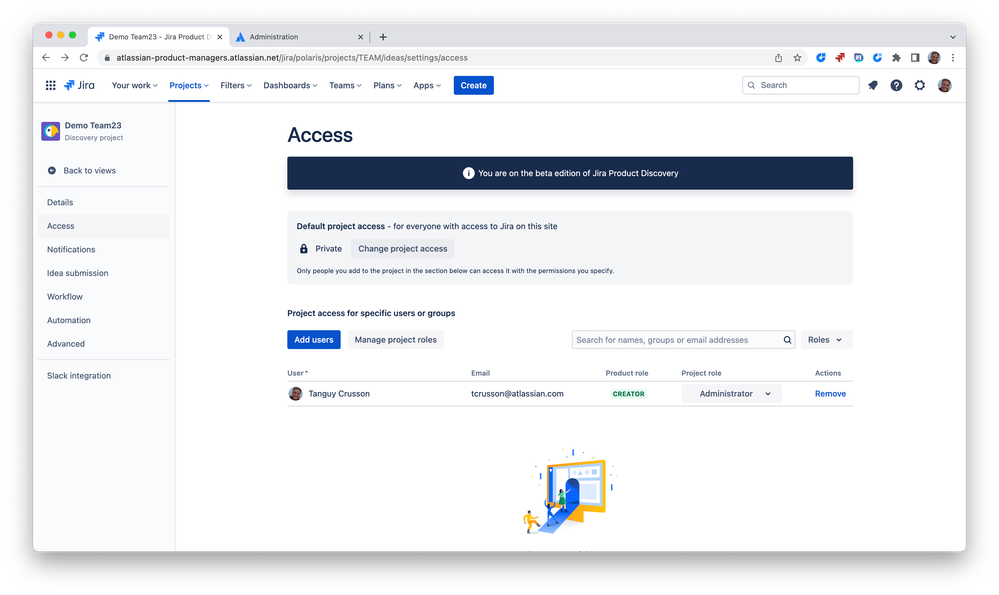Go forward with browser forward arrow
Image resolution: width=999 pixels, height=595 pixels.
(65, 58)
